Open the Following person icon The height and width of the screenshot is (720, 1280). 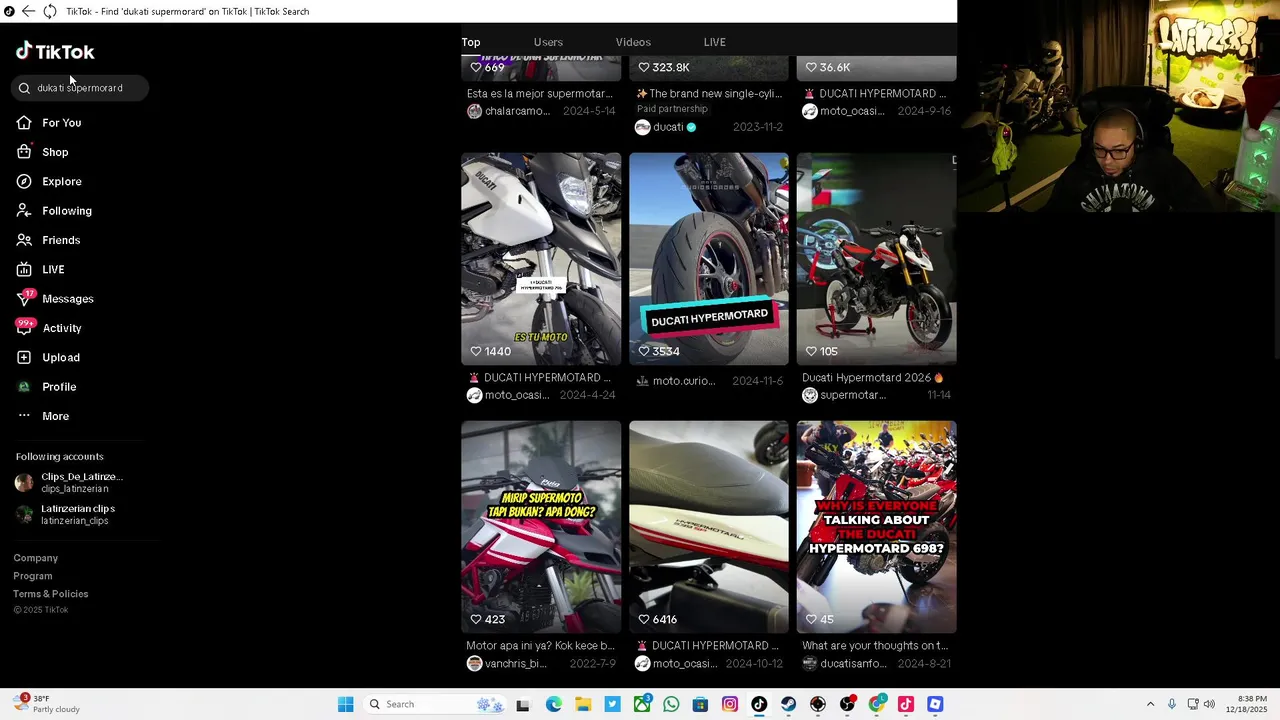[24, 210]
